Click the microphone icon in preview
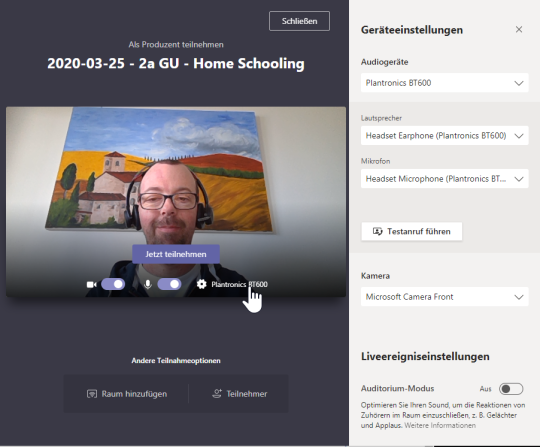The height and width of the screenshot is (447, 540). click(148, 284)
